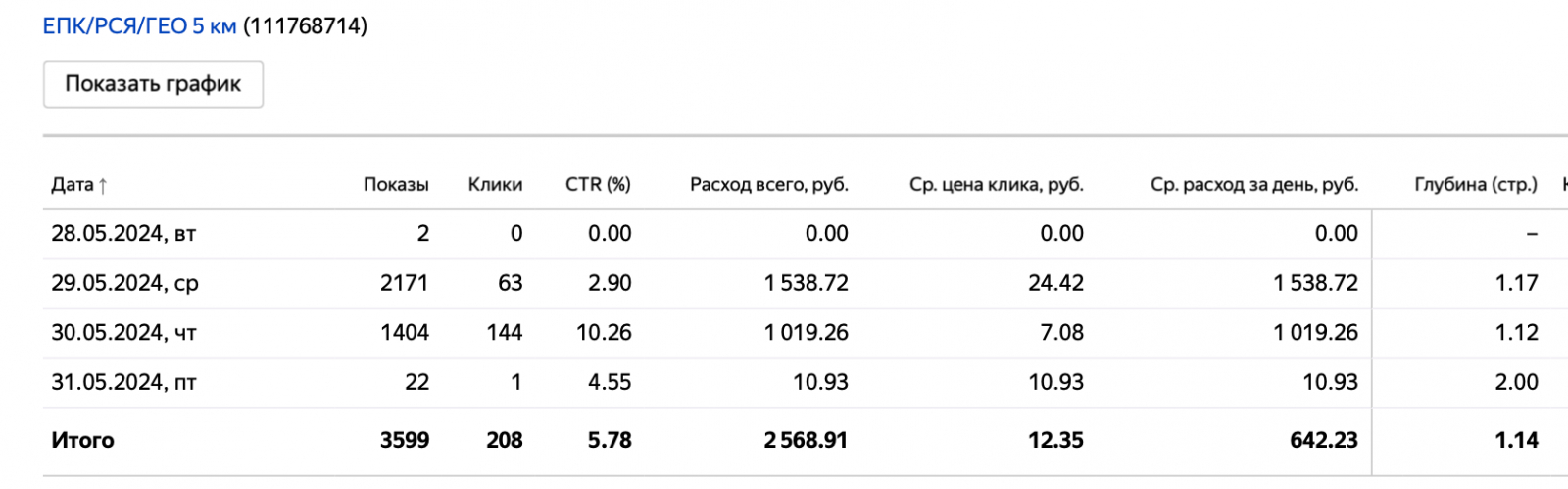Open the ЕПК/РСЯ/ГЕО 5 км campaign link
1568x489 pixels.
tap(139, 26)
